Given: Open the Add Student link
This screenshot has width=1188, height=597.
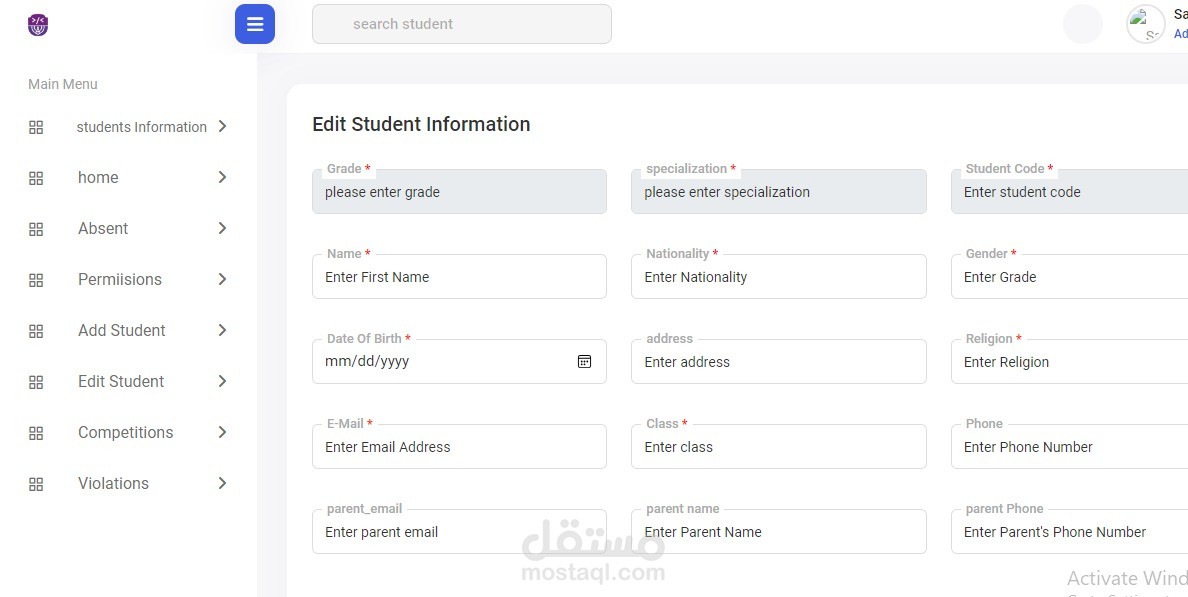Looking at the screenshot, I should click(122, 330).
